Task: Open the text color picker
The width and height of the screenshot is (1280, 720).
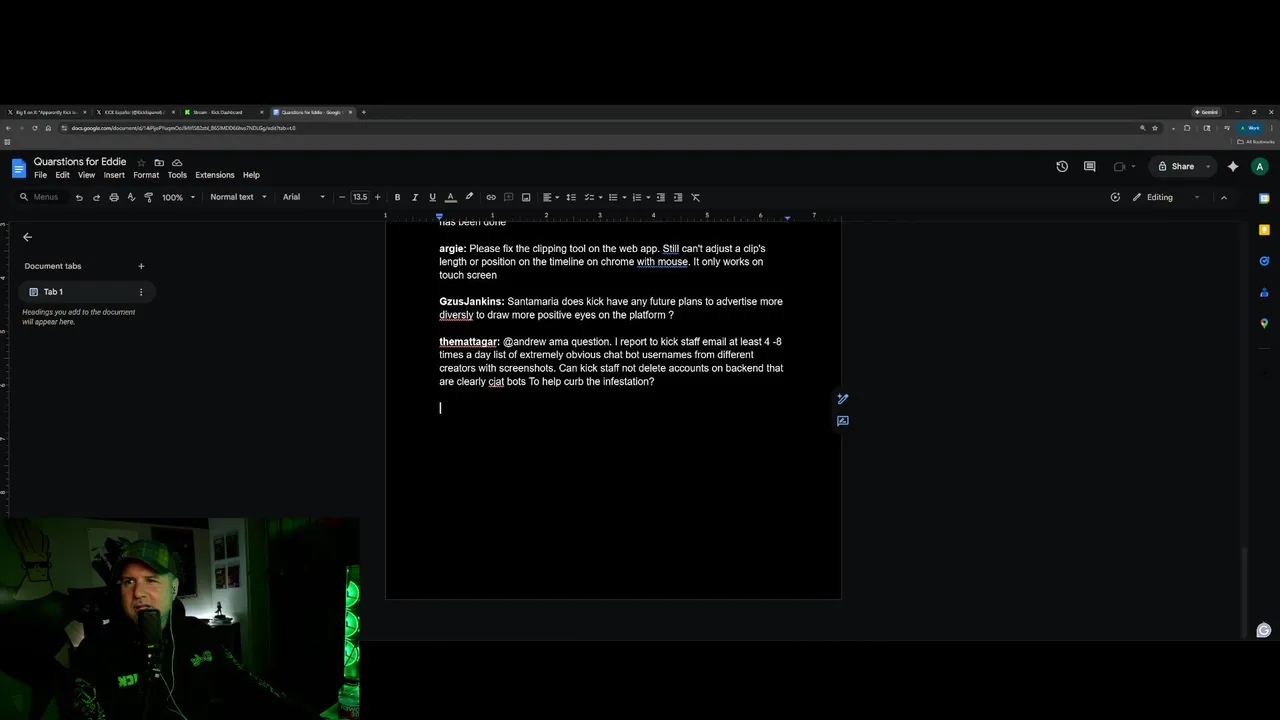Action: [x=450, y=197]
